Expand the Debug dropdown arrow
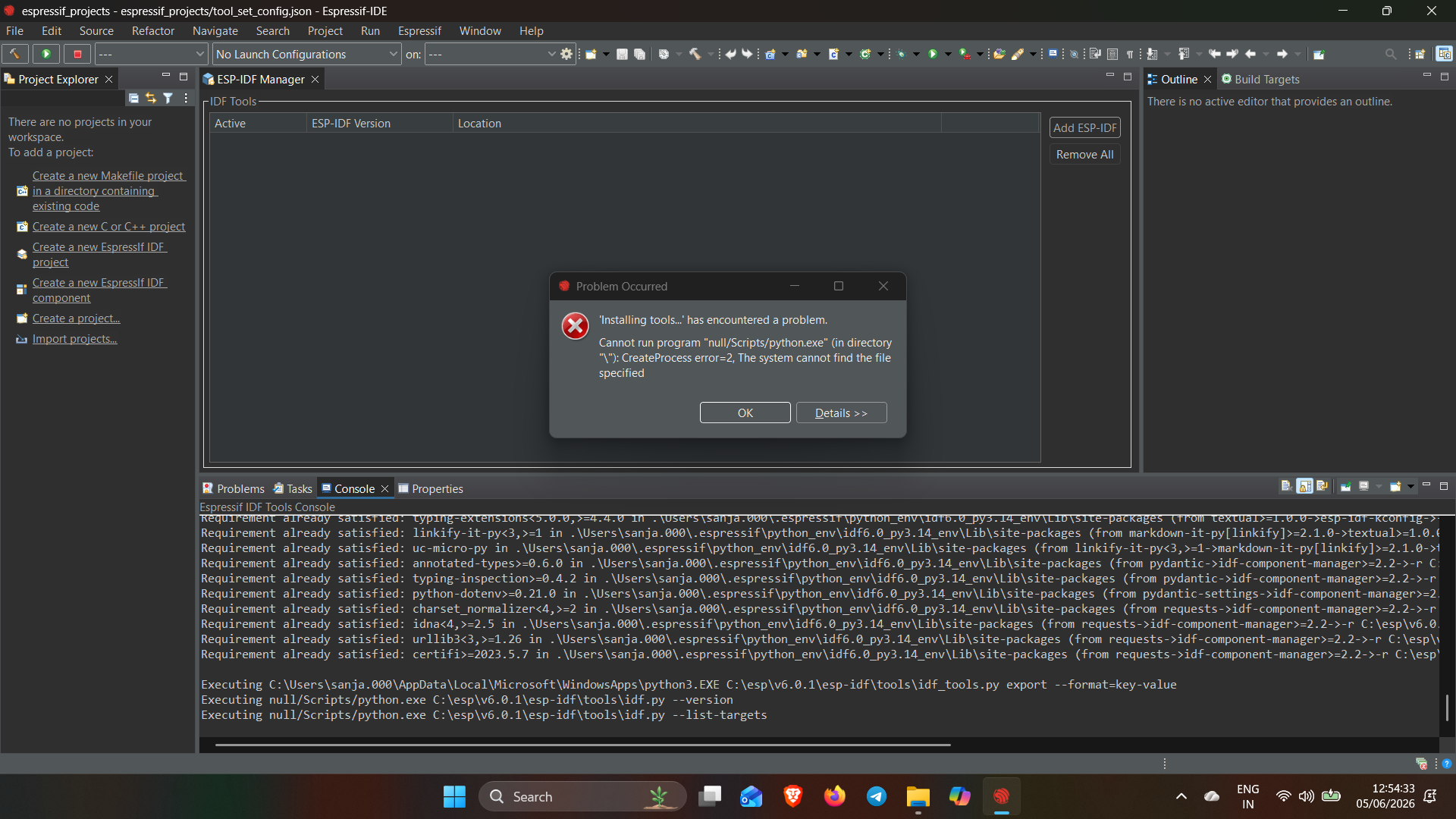 tap(916, 55)
